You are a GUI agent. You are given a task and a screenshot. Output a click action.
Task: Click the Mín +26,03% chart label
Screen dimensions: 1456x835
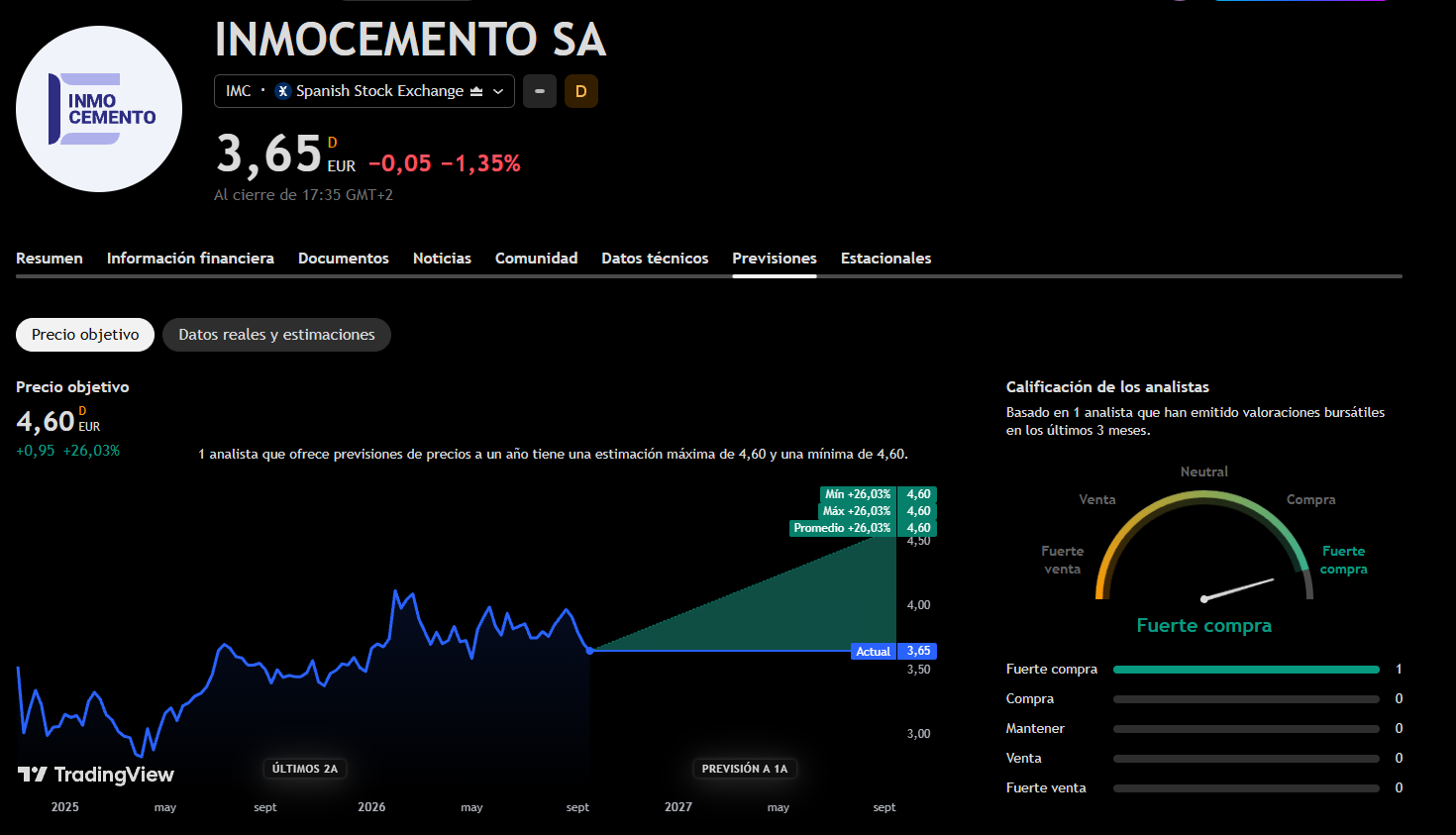[858, 494]
